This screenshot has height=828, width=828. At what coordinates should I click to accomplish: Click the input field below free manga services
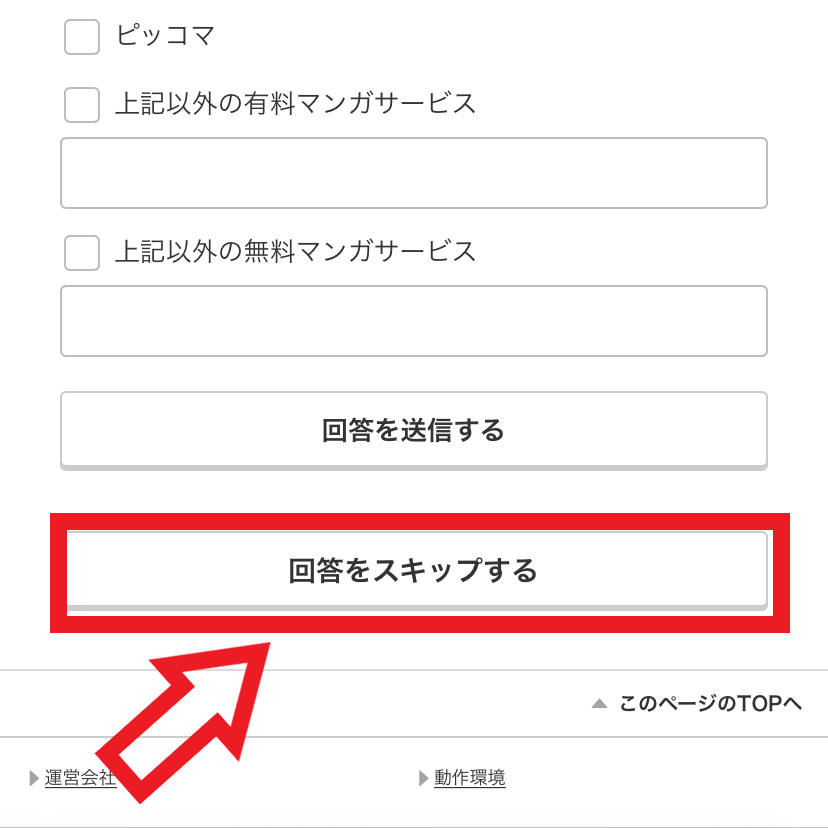[414, 321]
